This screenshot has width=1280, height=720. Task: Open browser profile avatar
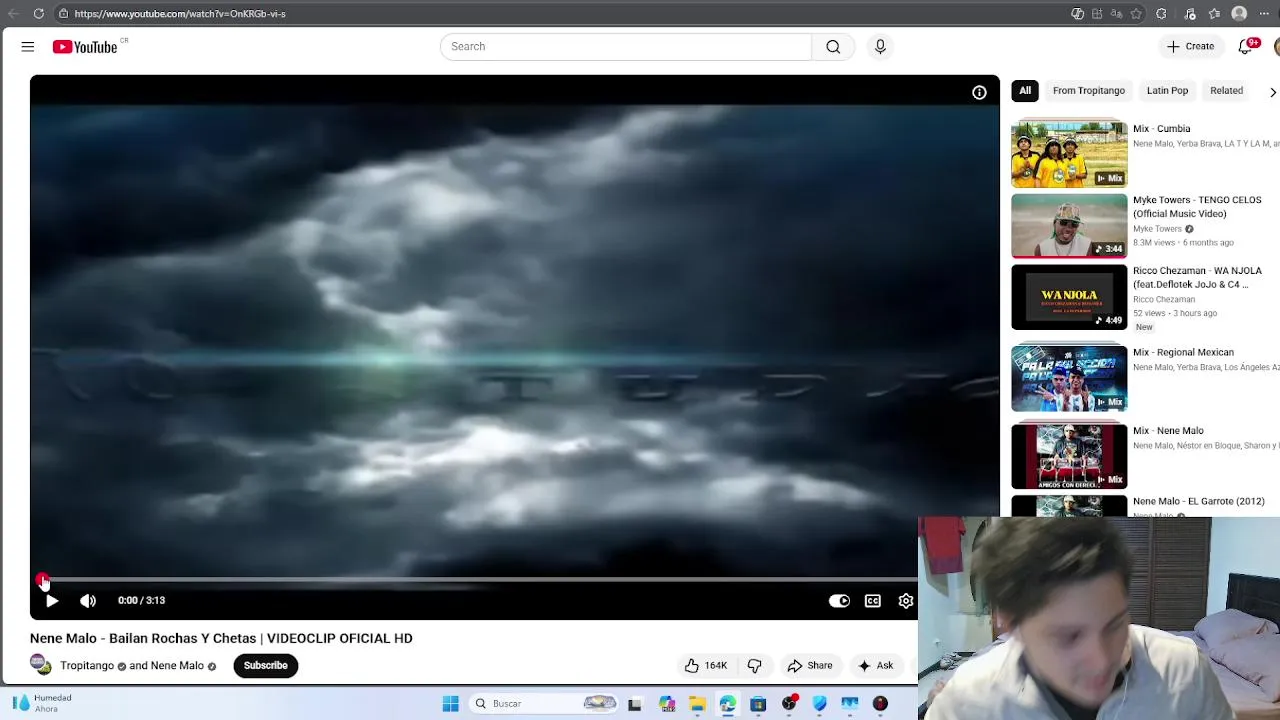click(x=1239, y=14)
